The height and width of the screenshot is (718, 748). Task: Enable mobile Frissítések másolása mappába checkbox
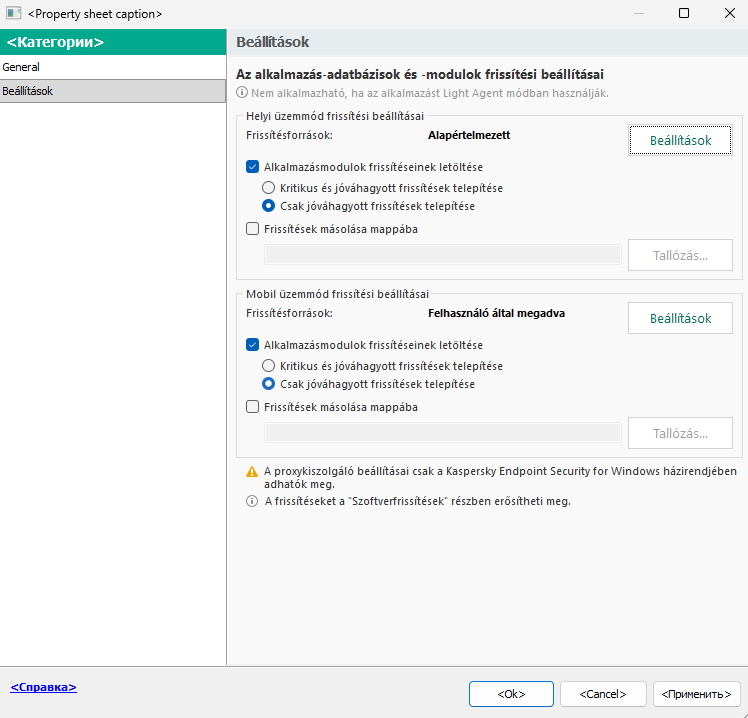click(x=252, y=407)
